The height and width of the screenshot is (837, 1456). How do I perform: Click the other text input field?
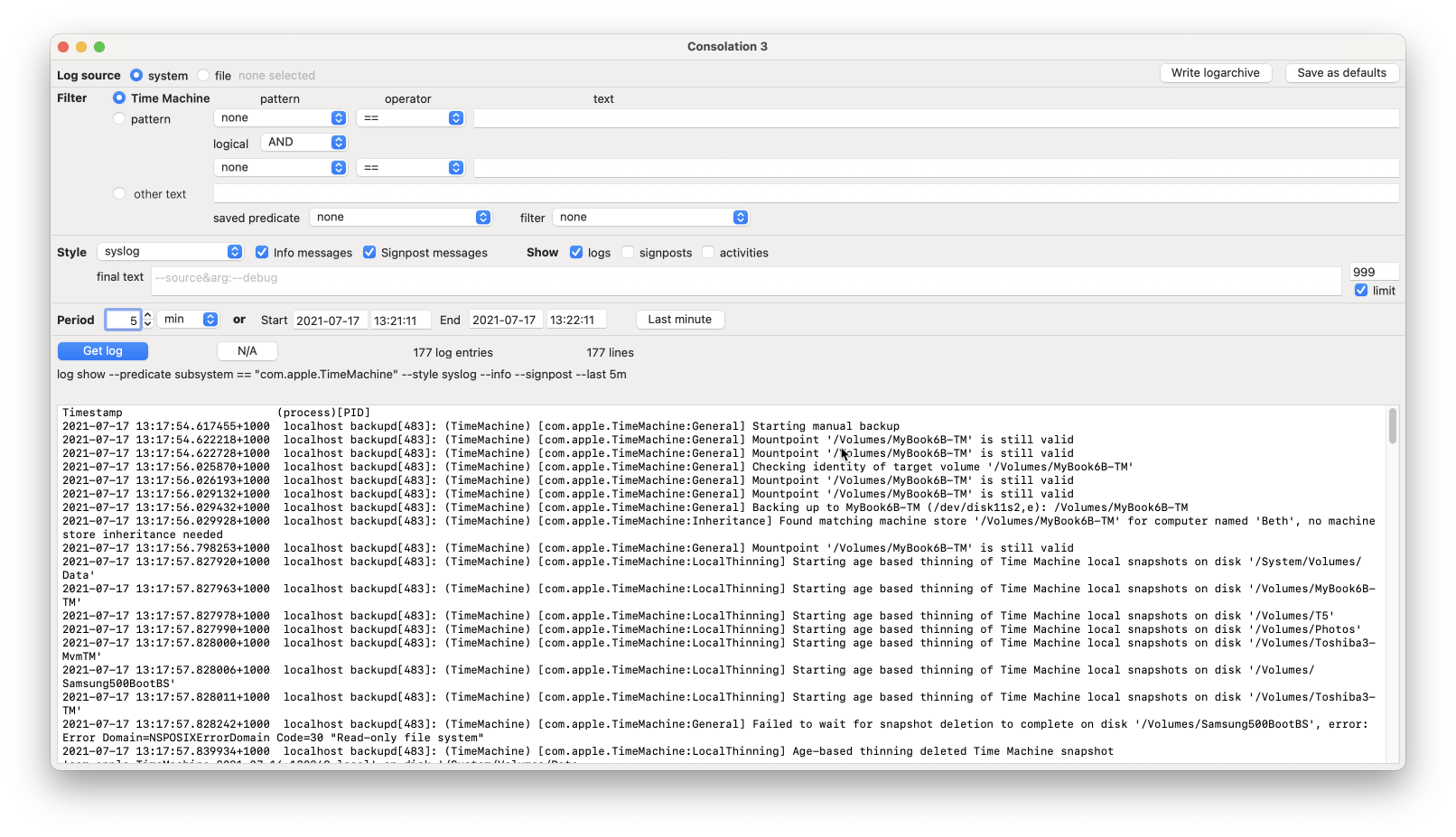click(x=807, y=193)
